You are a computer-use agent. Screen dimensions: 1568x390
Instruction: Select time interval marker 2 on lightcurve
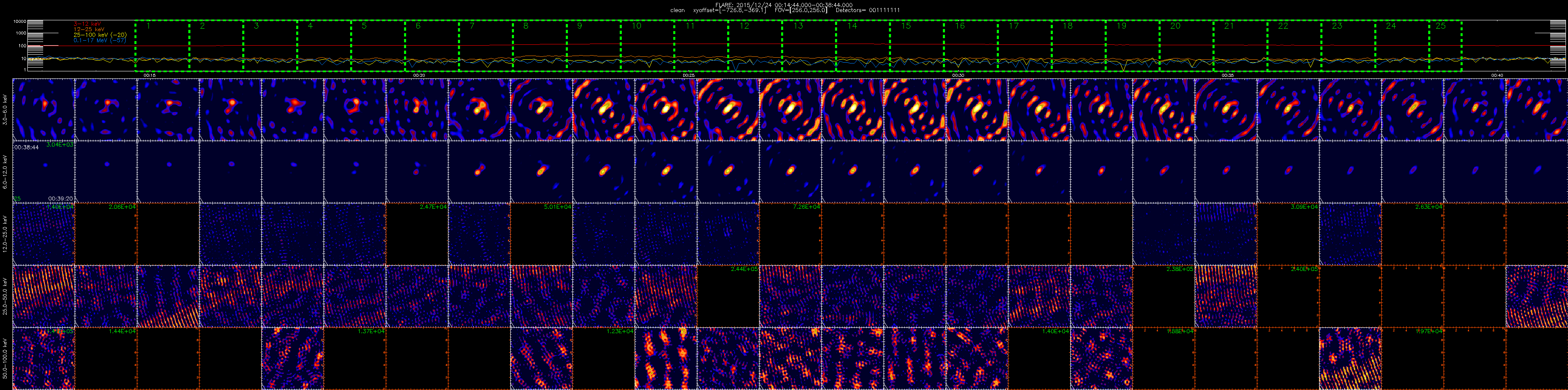coord(202,26)
